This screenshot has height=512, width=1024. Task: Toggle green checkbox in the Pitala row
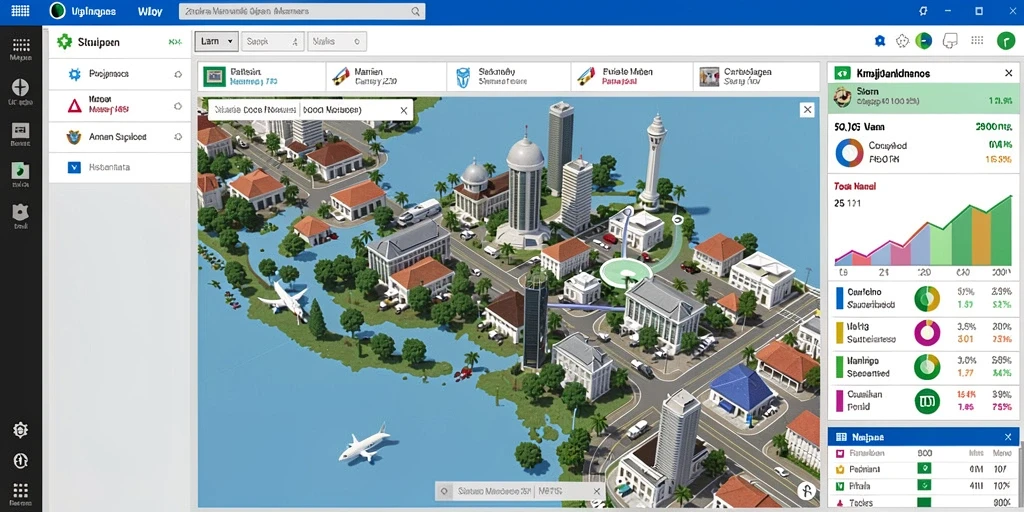tap(924, 485)
